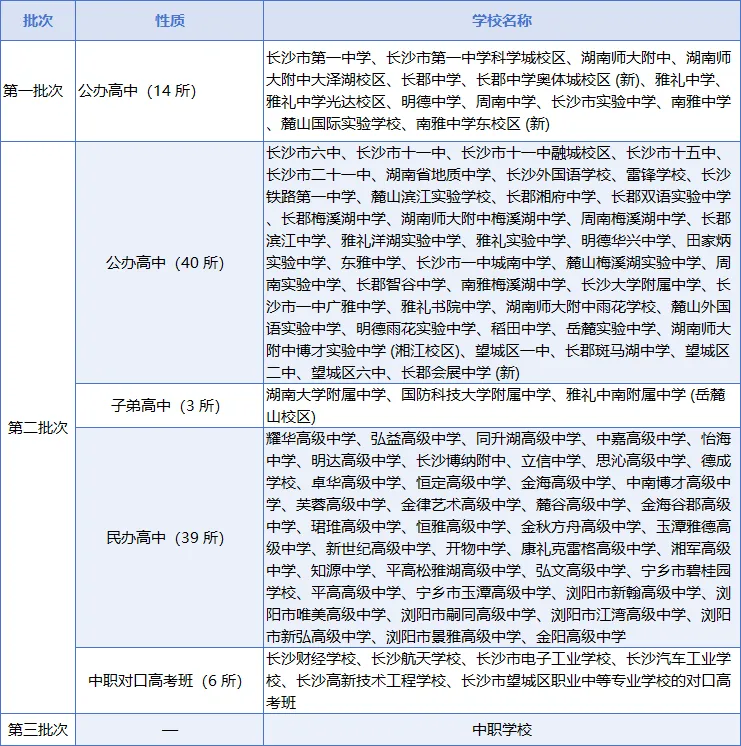Click the '学校名称' column header

(502, 20)
